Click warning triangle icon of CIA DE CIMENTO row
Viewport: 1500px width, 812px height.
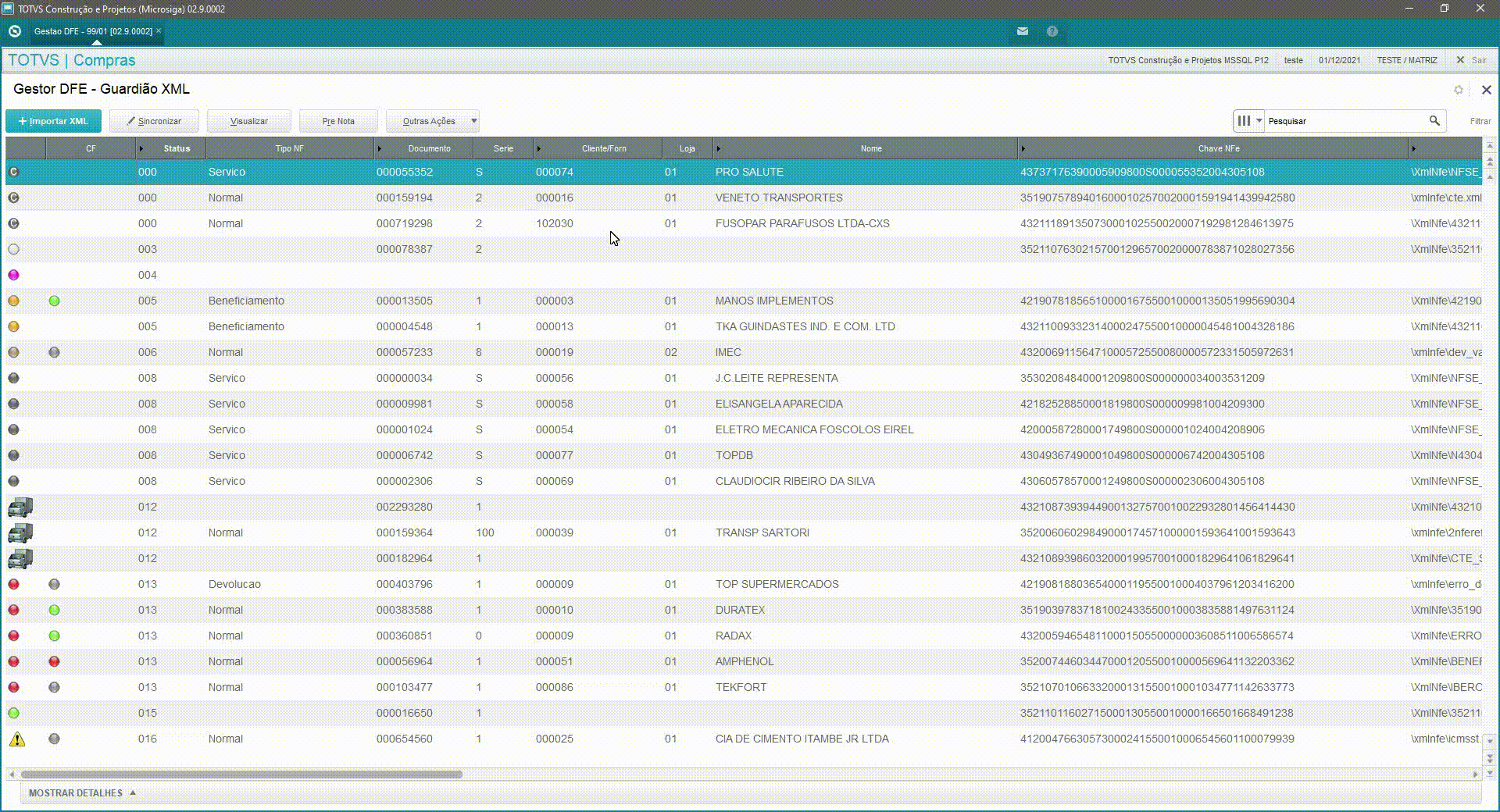(16, 739)
